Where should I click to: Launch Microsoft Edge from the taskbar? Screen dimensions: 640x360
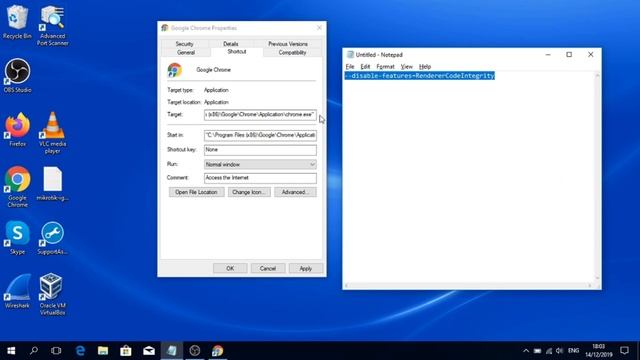pyautogui.click(x=80, y=351)
